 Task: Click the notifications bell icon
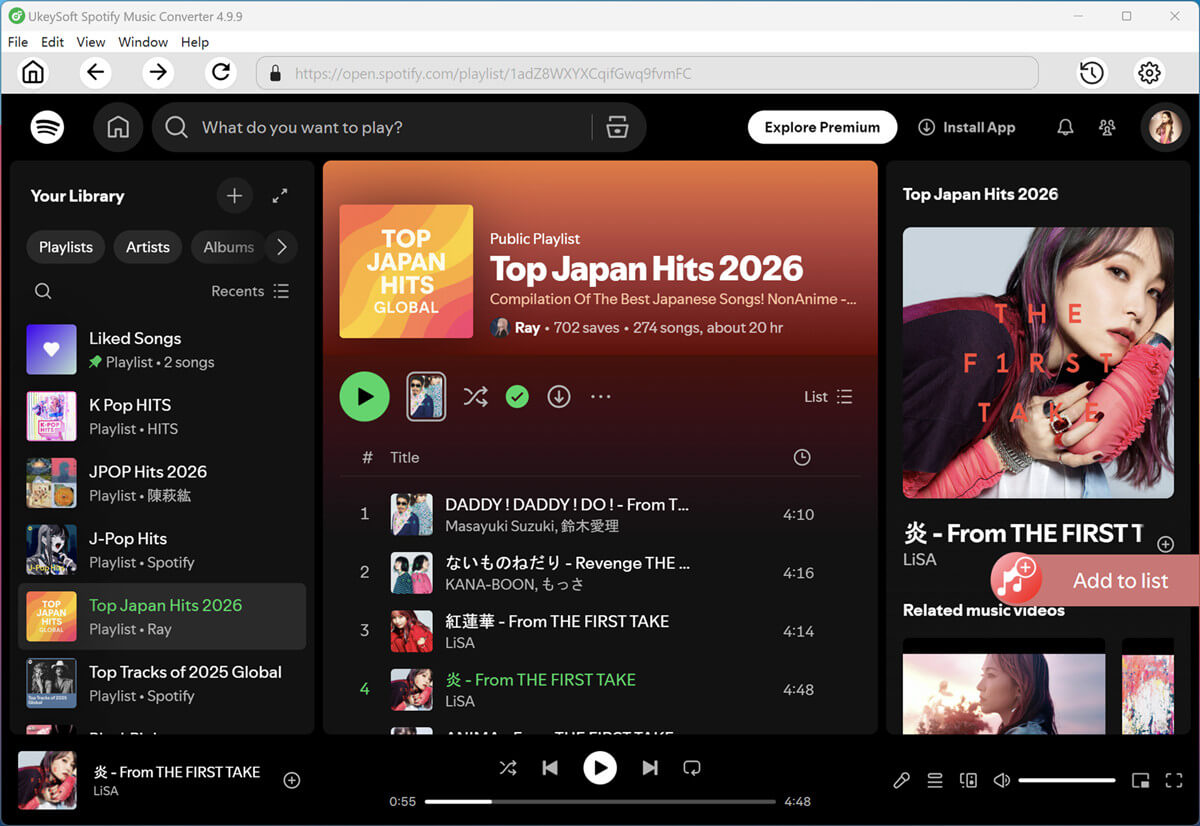[1064, 127]
